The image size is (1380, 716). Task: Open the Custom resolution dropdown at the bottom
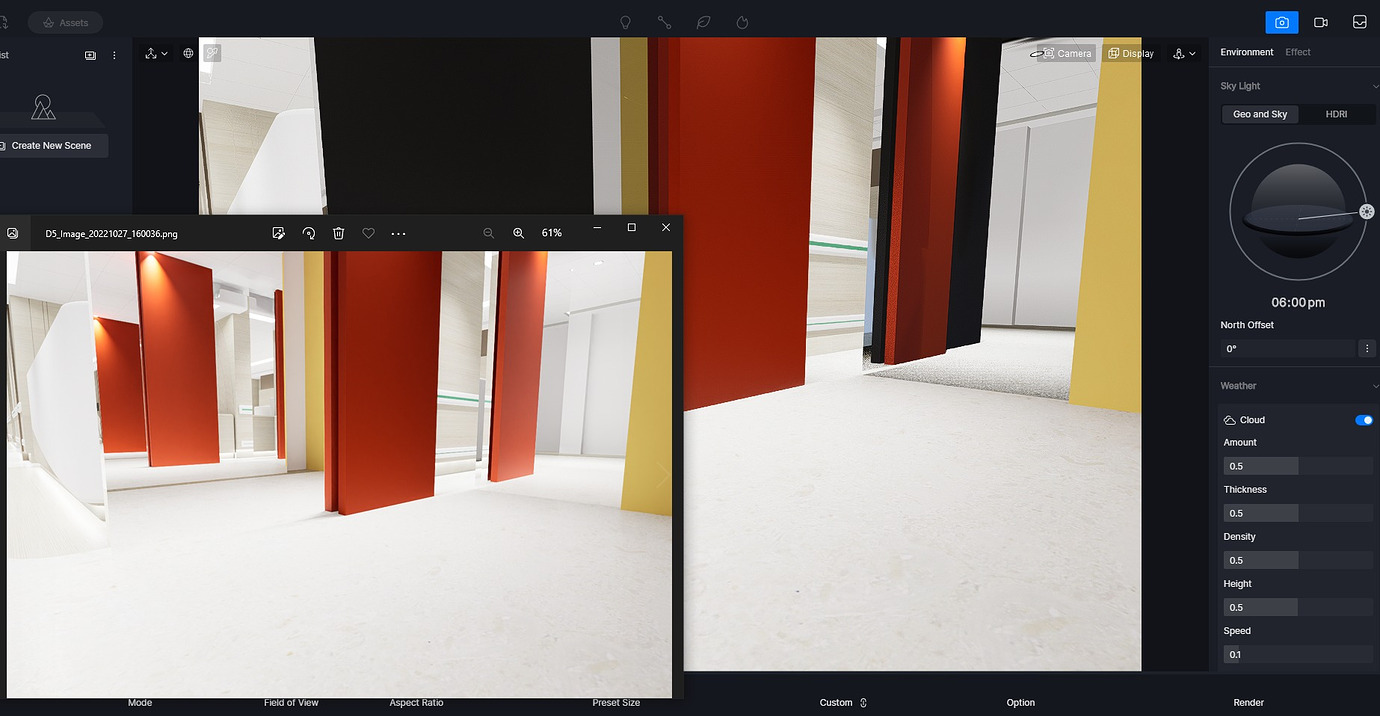[841, 702]
